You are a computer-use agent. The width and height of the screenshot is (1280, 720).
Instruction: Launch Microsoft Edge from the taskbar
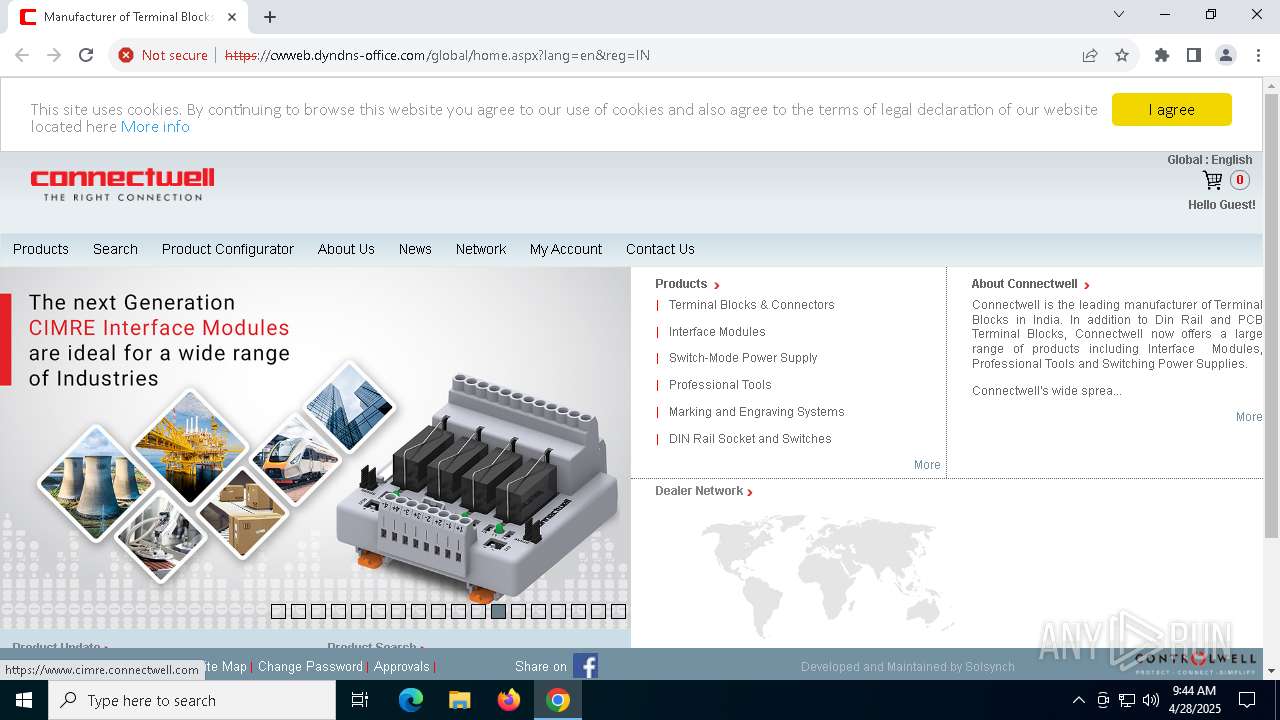[411, 700]
